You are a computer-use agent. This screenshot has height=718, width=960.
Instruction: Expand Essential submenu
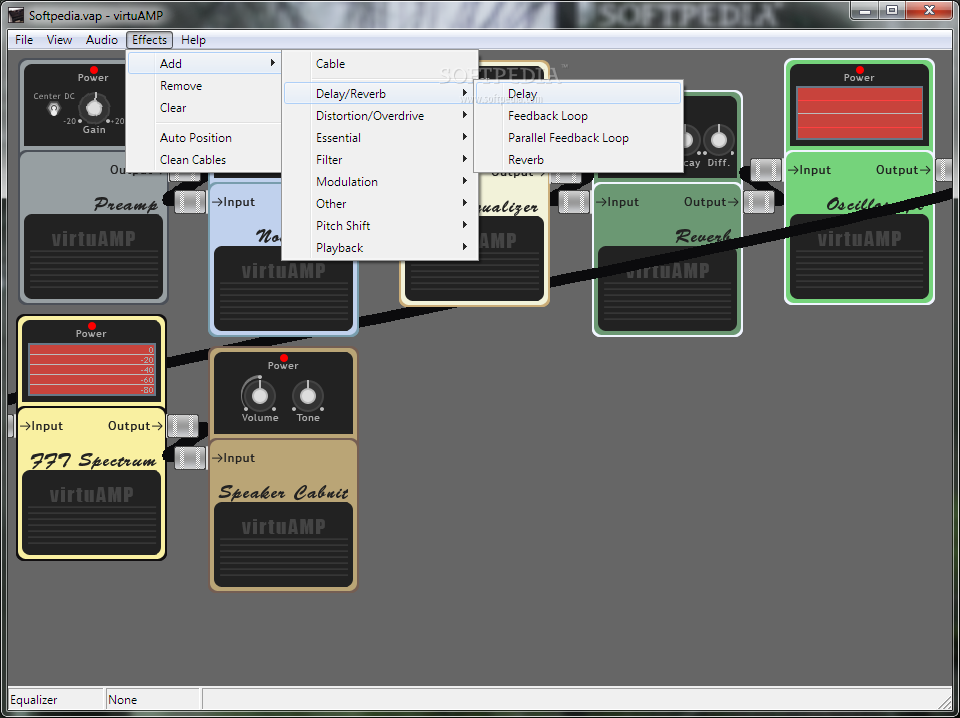point(380,138)
